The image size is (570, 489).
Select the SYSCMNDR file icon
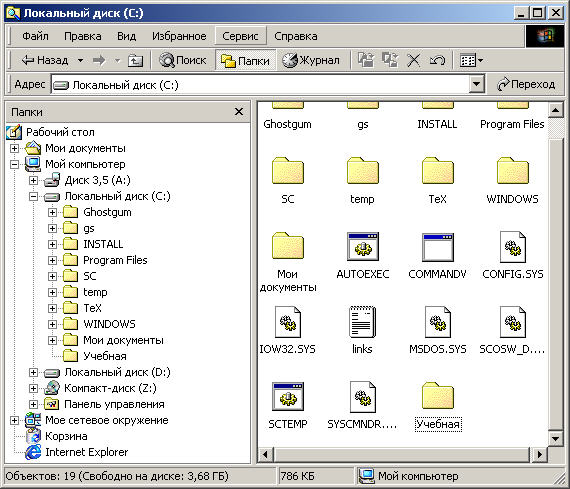(362, 397)
